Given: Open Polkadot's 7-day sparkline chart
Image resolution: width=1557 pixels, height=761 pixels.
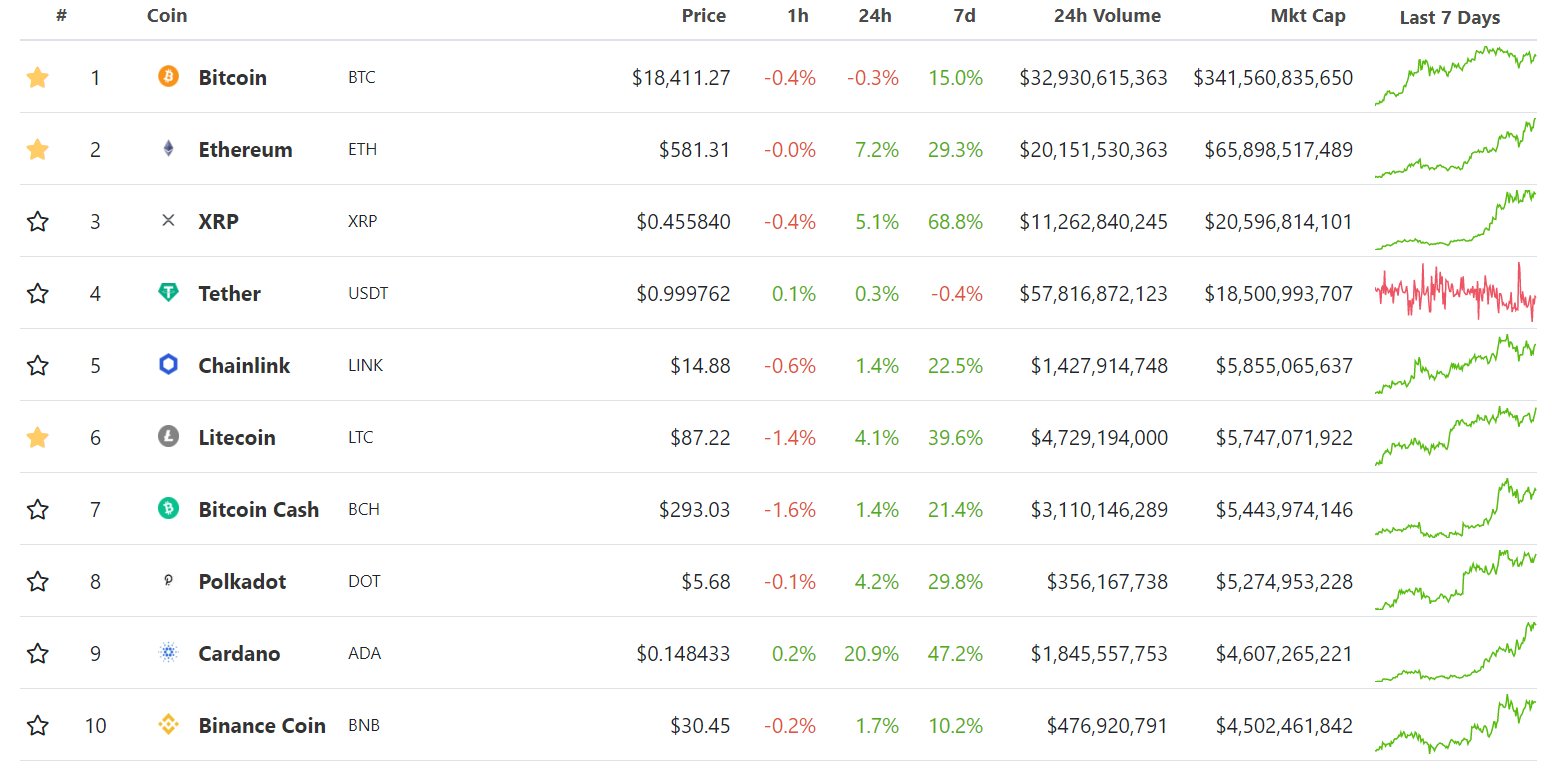Looking at the screenshot, I should coord(1455,580).
